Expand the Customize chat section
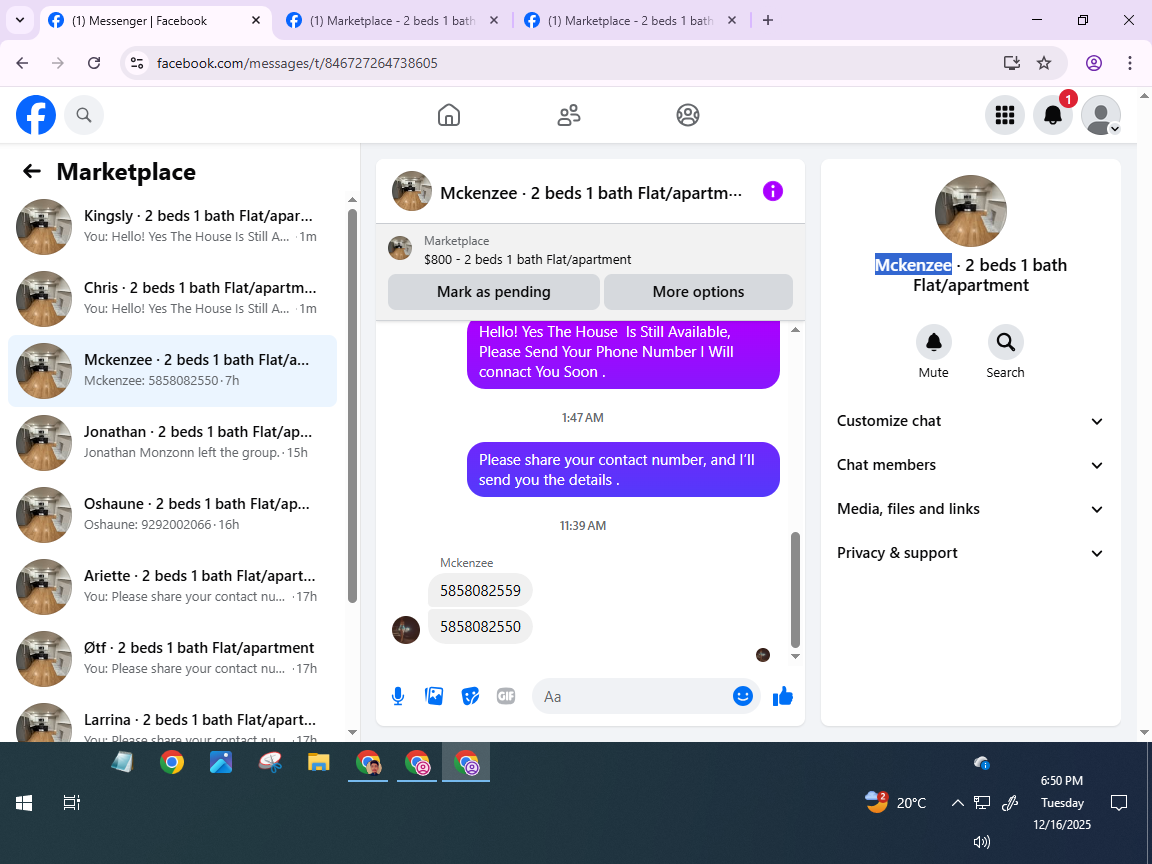This screenshot has height=864, width=1152. (971, 421)
